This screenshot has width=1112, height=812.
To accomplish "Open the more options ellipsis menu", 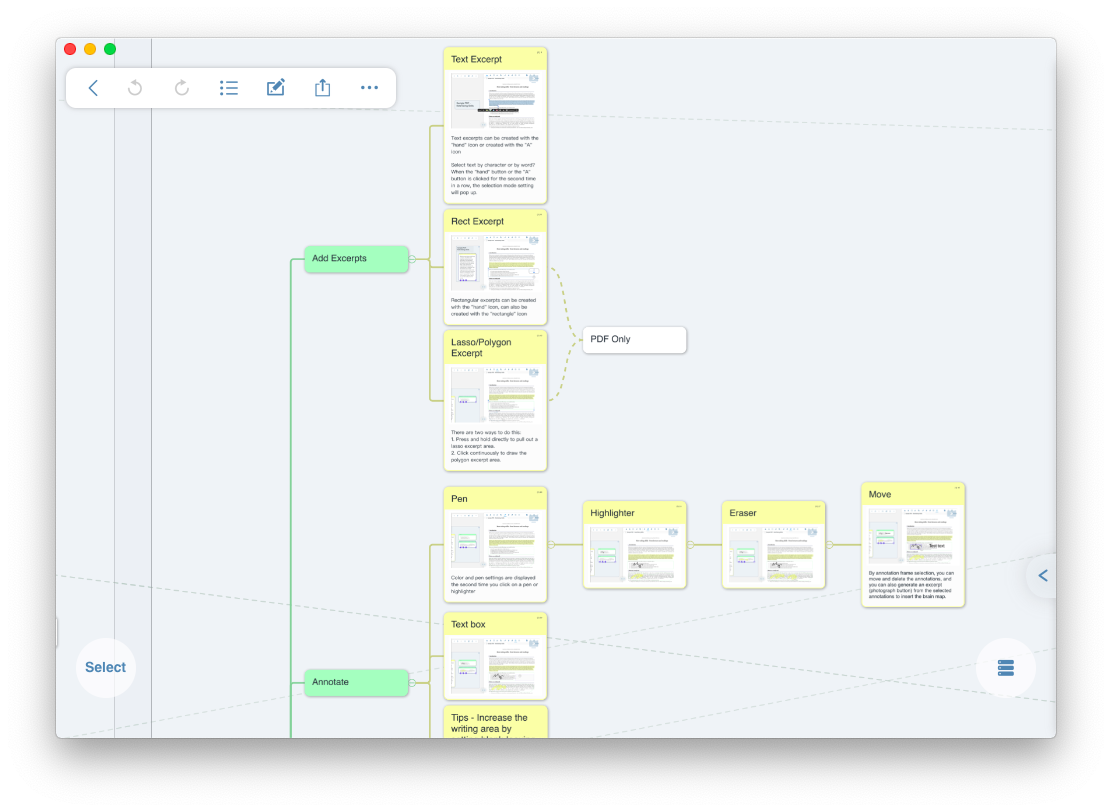I will (x=369, y=88).
